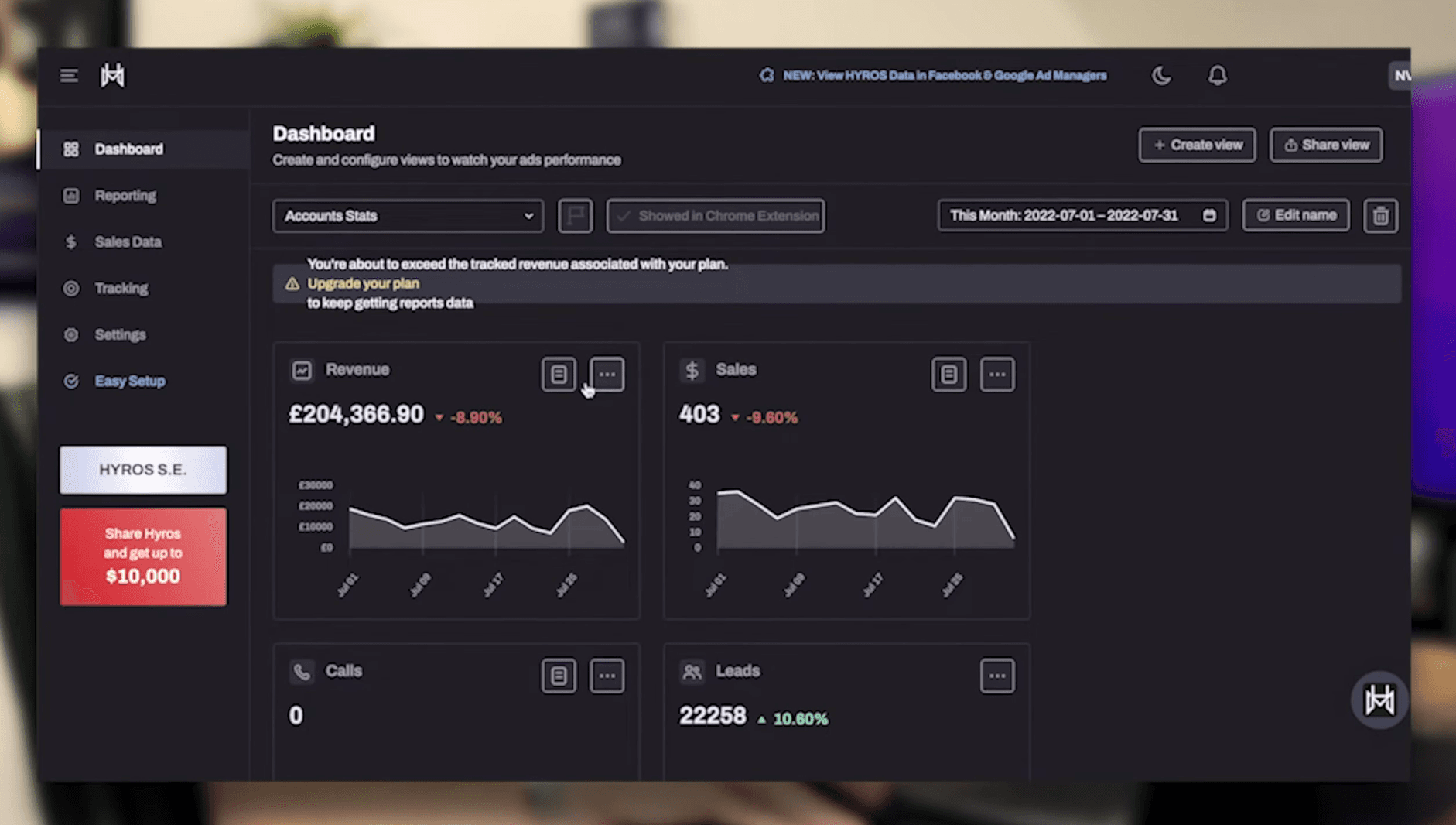This screenshot has width=1456, height=825.
Task: Open notifications bell
Action: point(1217,75)
